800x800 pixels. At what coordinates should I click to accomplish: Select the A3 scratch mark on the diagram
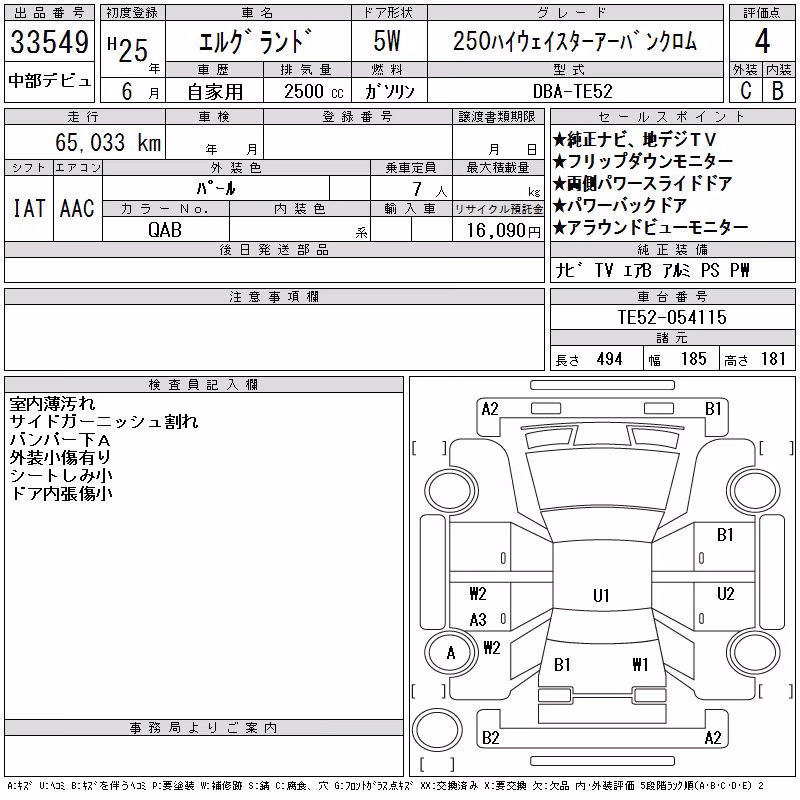click(478, 620)
